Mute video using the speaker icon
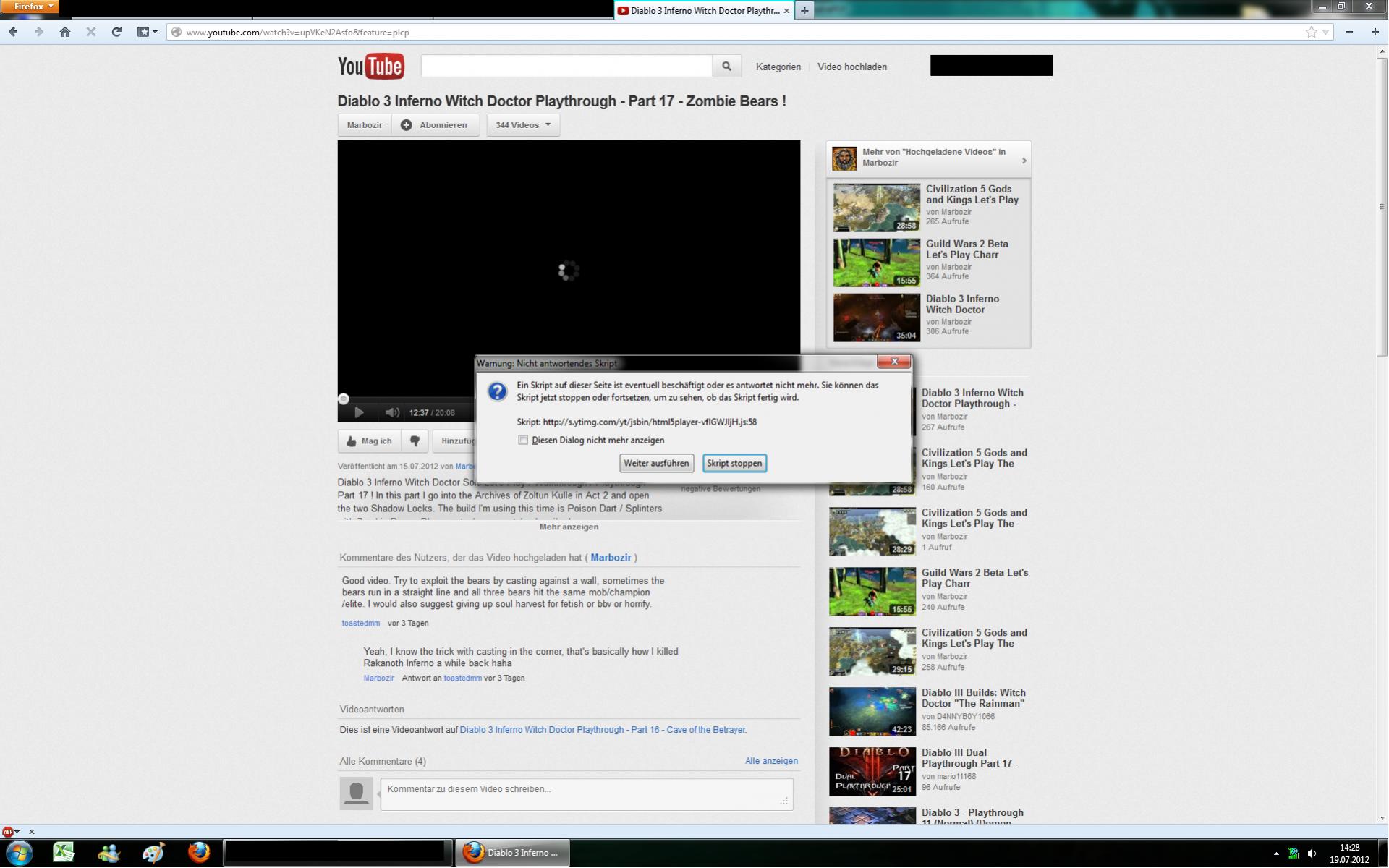1389x868 pixels. point(392,412)
